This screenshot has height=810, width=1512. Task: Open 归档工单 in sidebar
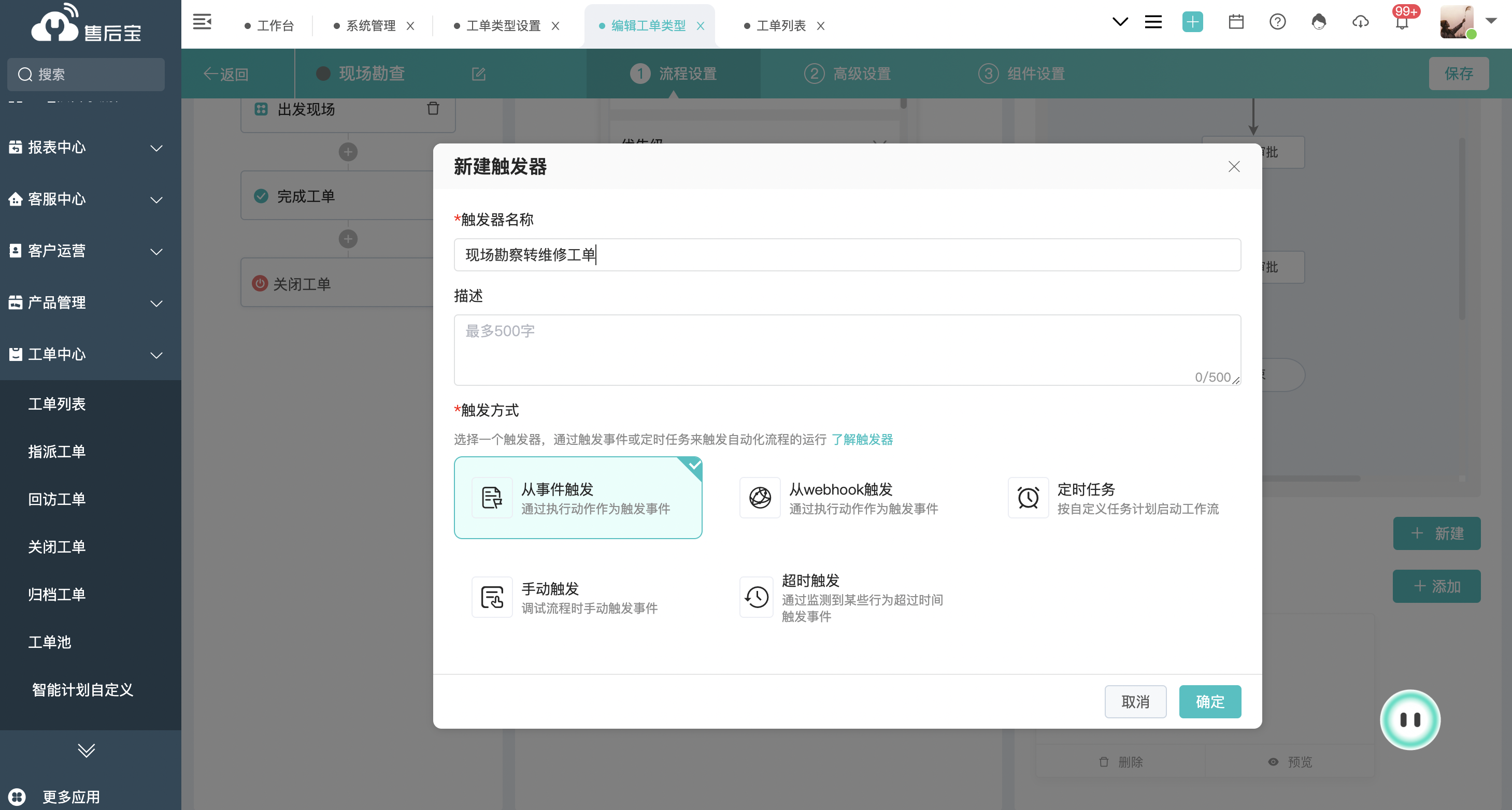(x=57, y=595)
